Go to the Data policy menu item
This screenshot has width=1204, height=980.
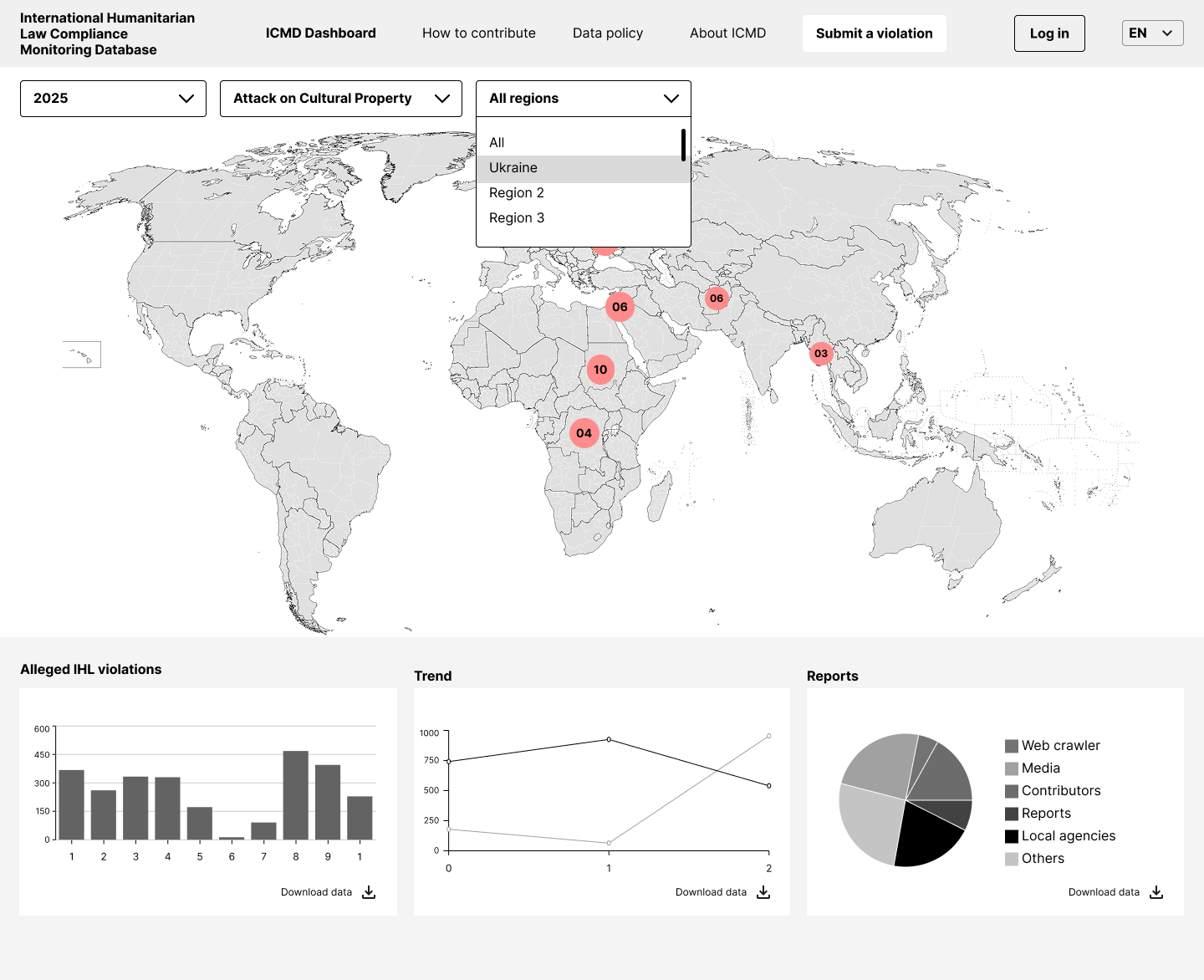point(608,33)
